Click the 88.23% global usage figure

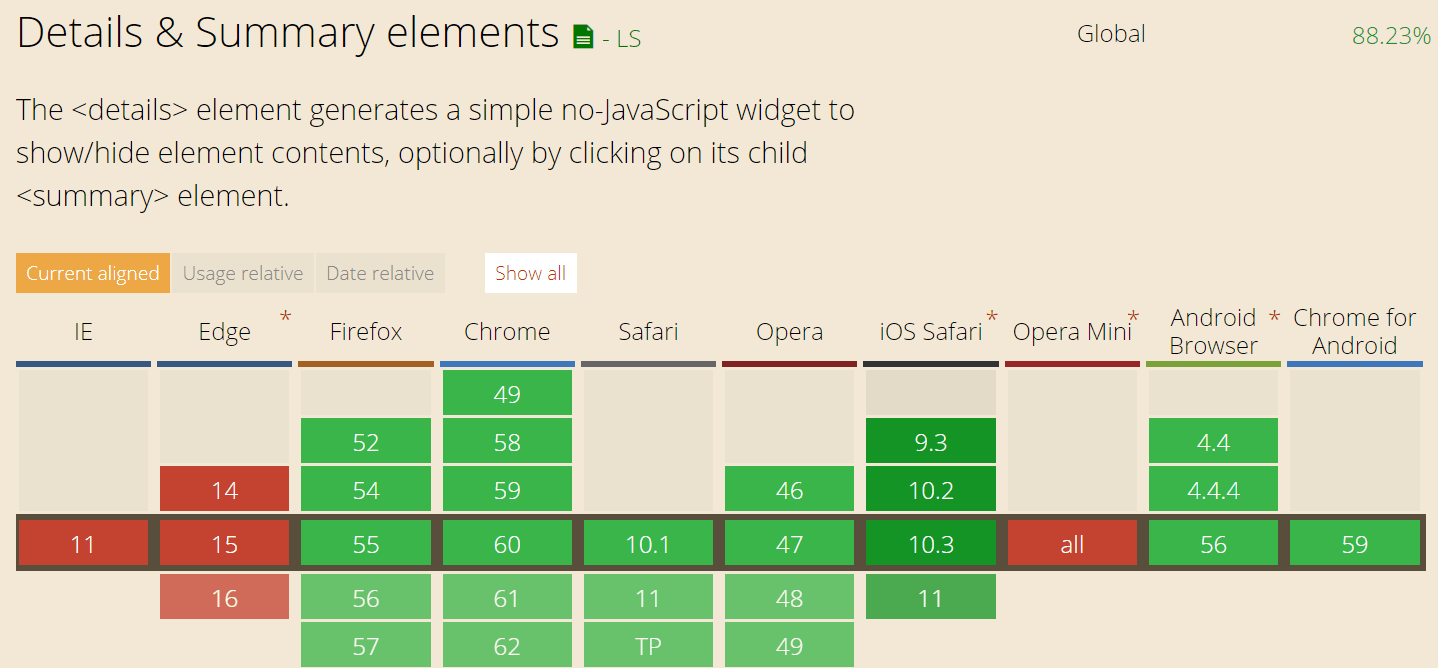coord(1391,36)
